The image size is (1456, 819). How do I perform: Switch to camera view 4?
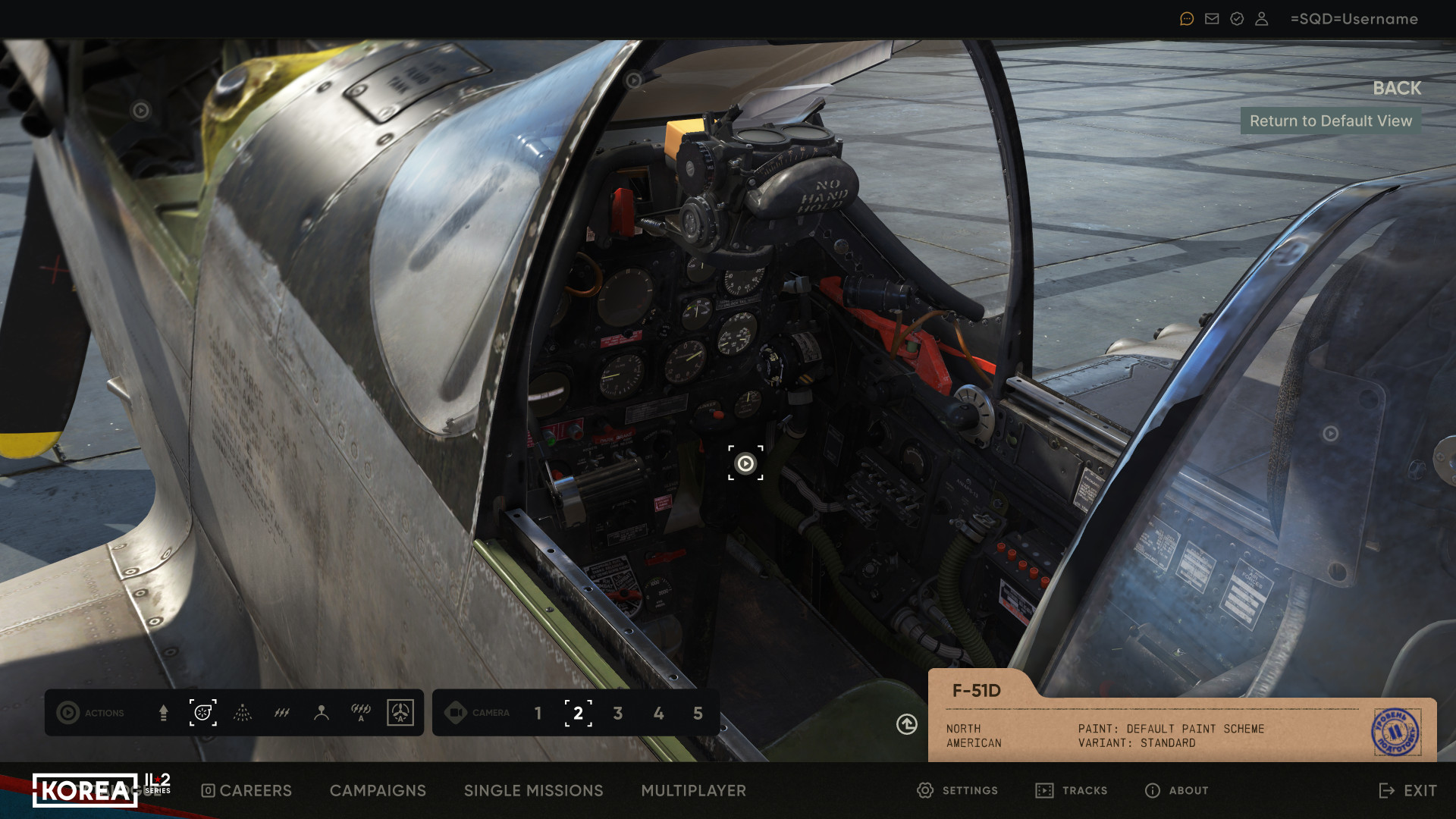(x=659, y=714)
